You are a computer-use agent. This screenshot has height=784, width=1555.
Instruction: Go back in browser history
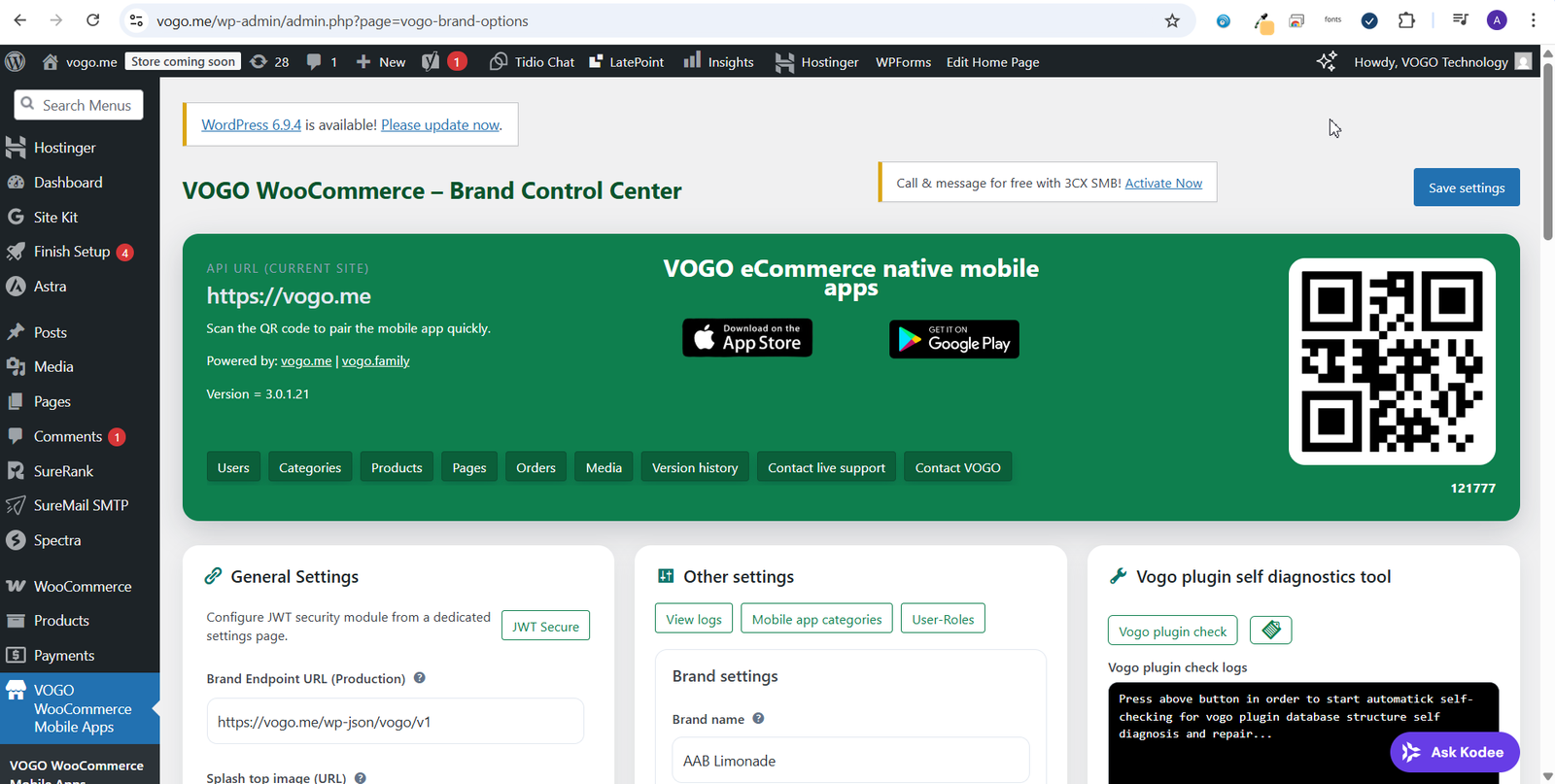20,20
